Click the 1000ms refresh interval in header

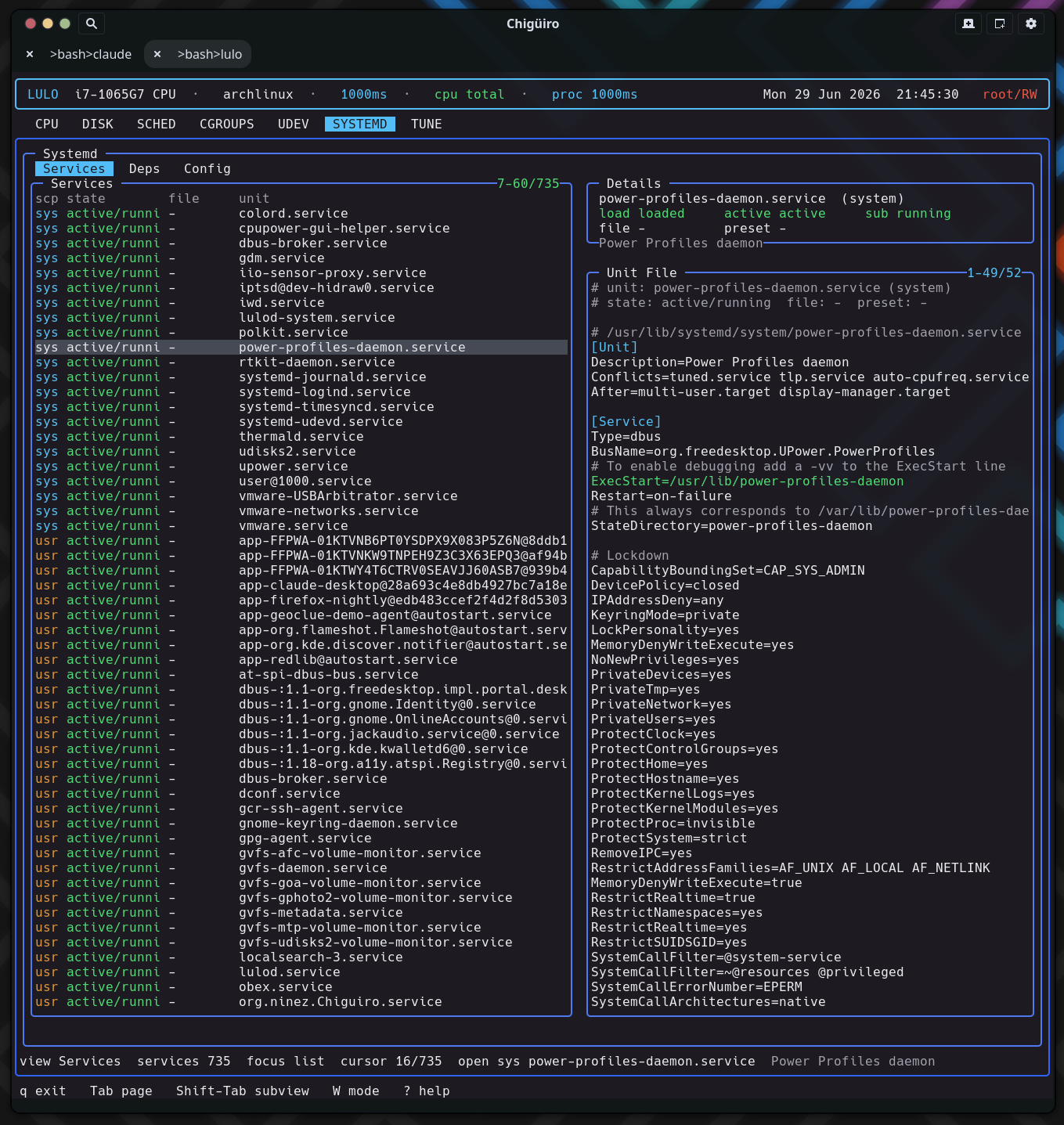pos(364,94)
